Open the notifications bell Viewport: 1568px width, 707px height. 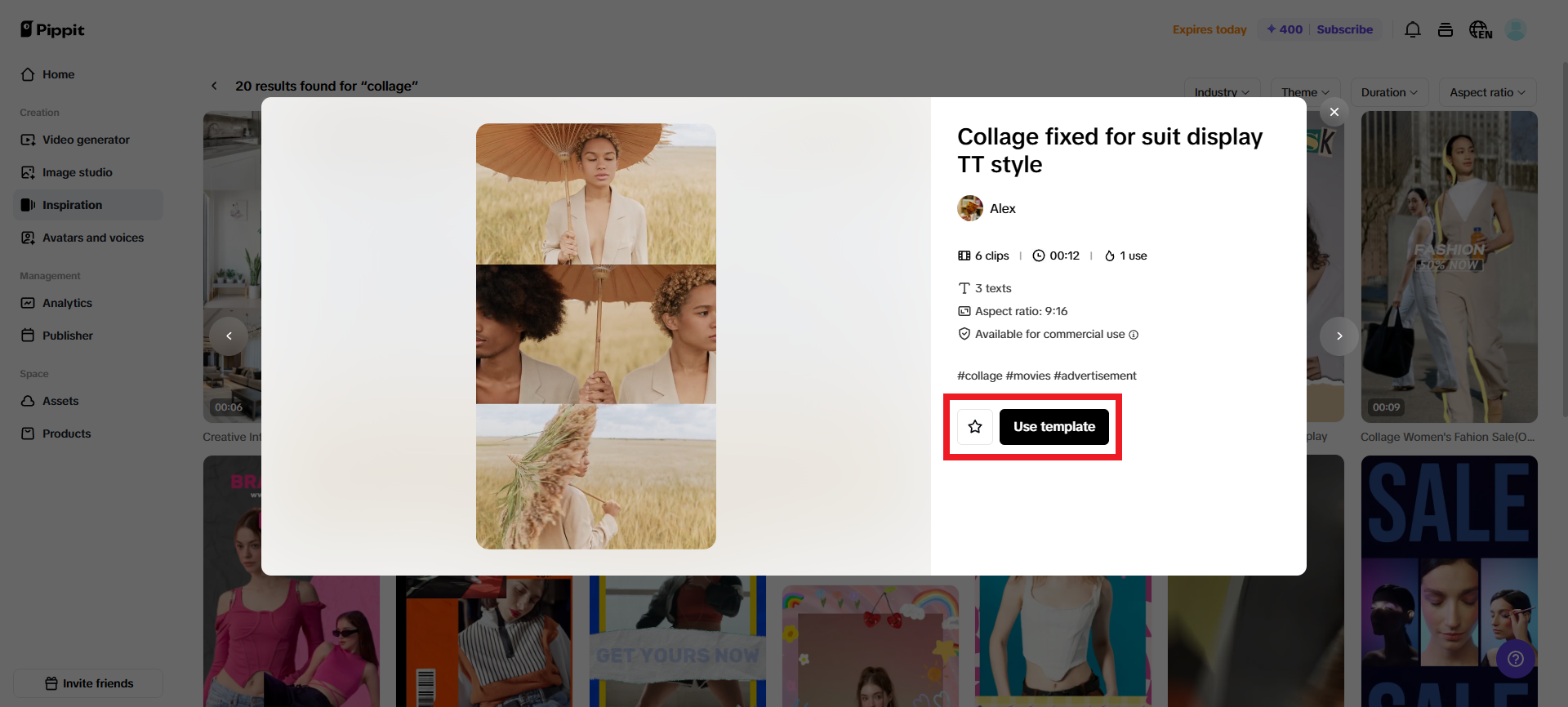tap(1412, 30)
